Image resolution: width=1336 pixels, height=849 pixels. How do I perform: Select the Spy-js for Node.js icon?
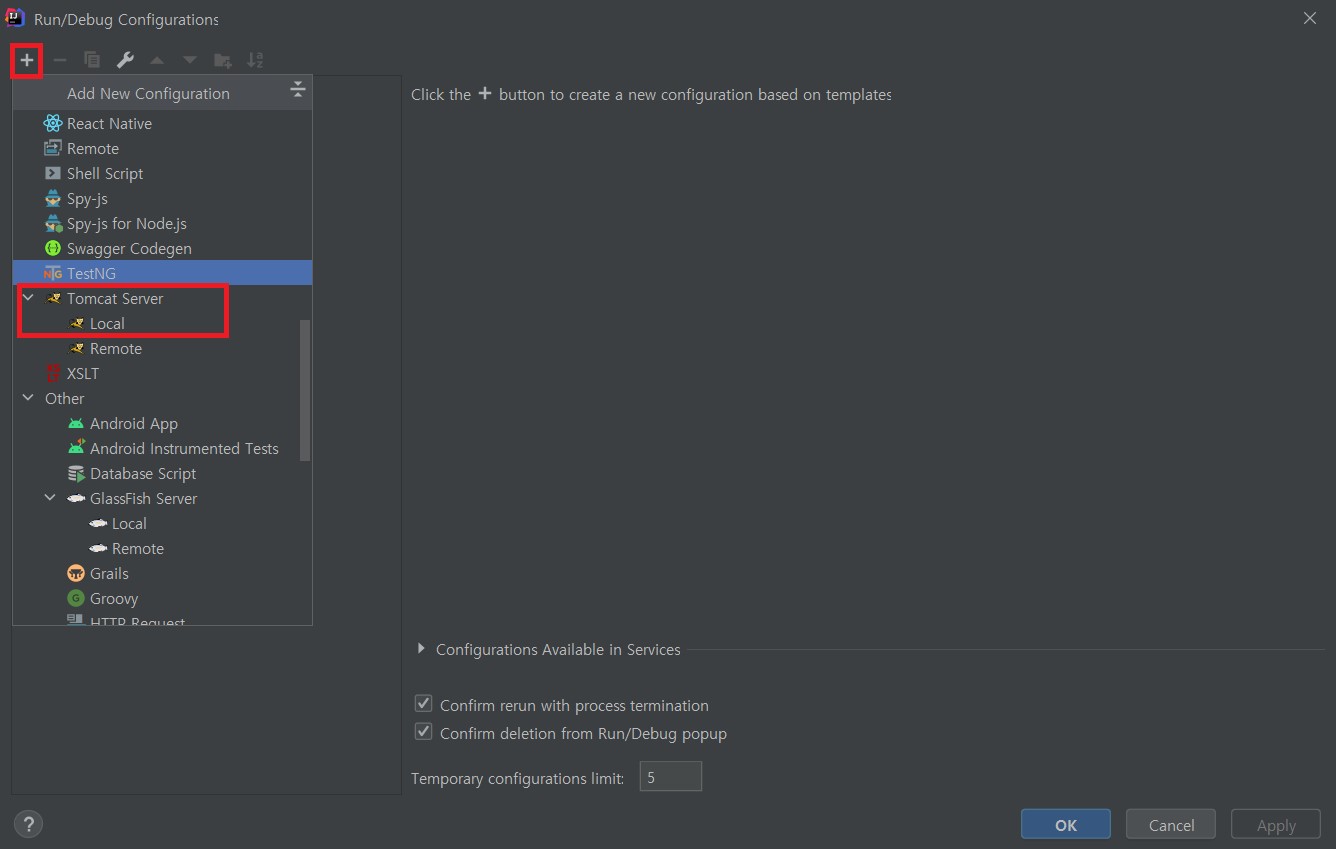click(53, 223)
